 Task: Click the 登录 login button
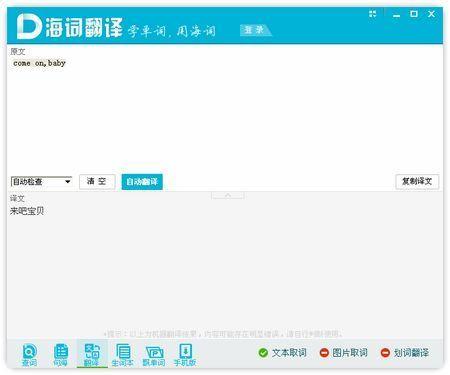coord(255,30)
